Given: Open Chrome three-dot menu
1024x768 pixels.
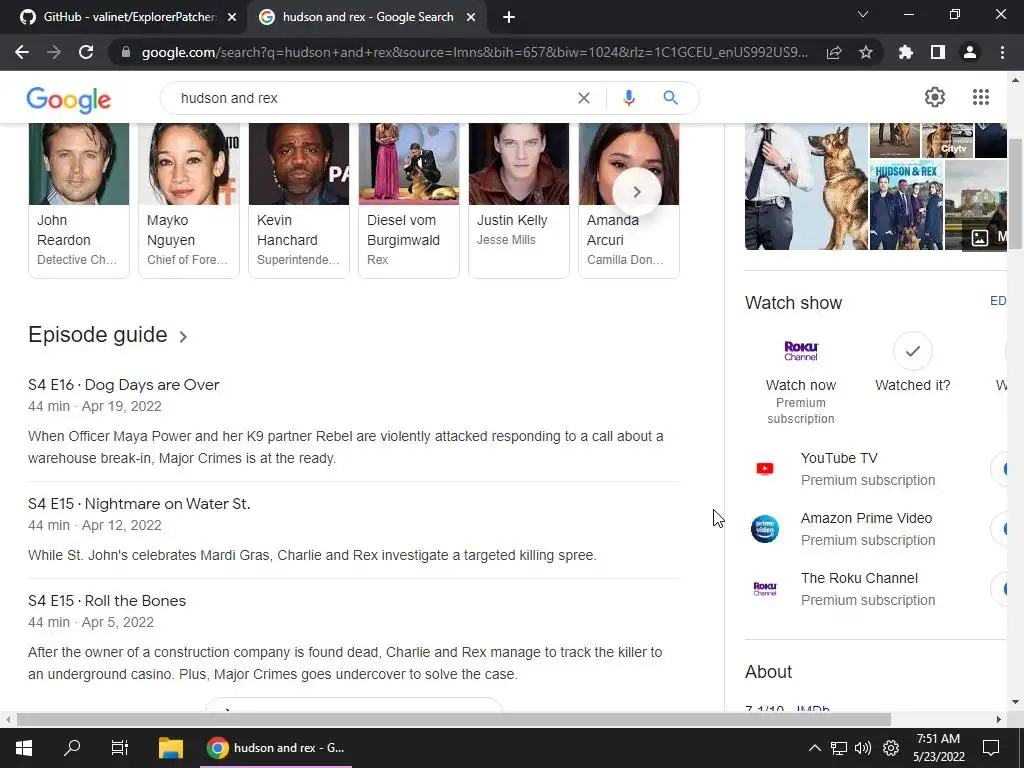Looking at the screenshot, I should 1002,52.
